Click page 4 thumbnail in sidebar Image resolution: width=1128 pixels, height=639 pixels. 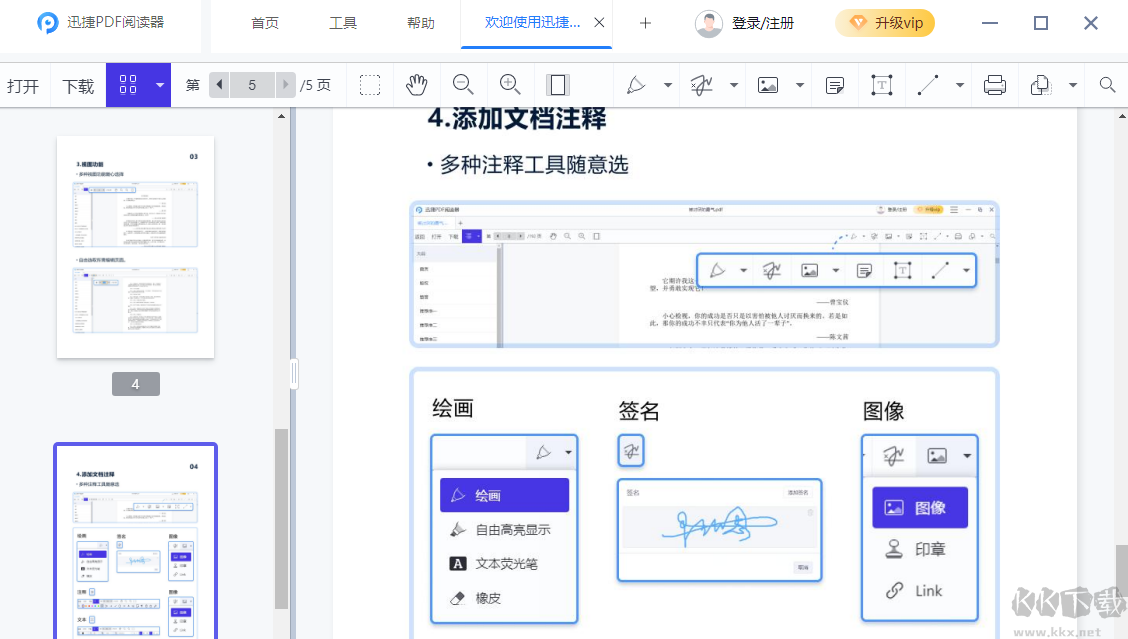pyautogui.click(x=135, y=246)
